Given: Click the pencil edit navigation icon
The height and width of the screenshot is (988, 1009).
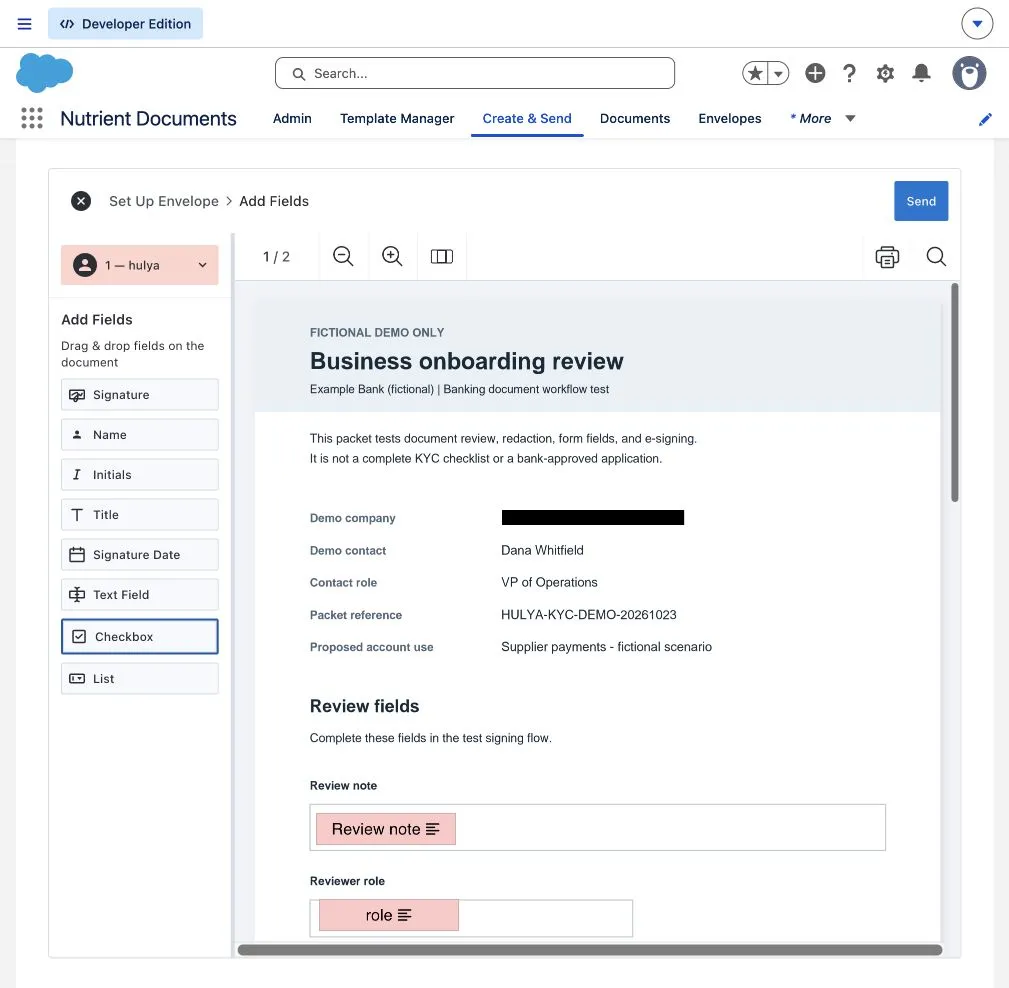Looking at the screenshot, I should (985, 119).
